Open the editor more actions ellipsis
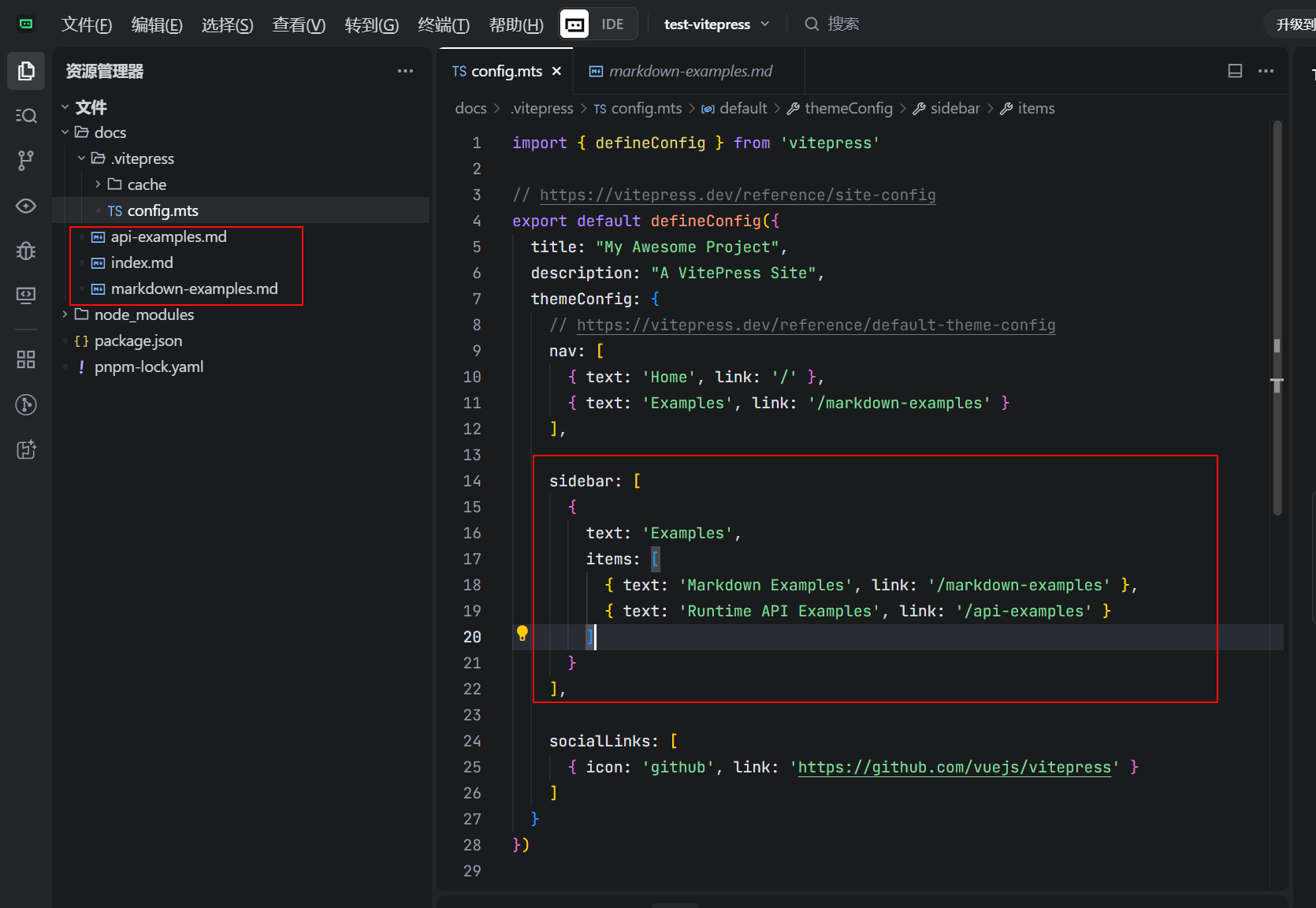 point(1266,71)
